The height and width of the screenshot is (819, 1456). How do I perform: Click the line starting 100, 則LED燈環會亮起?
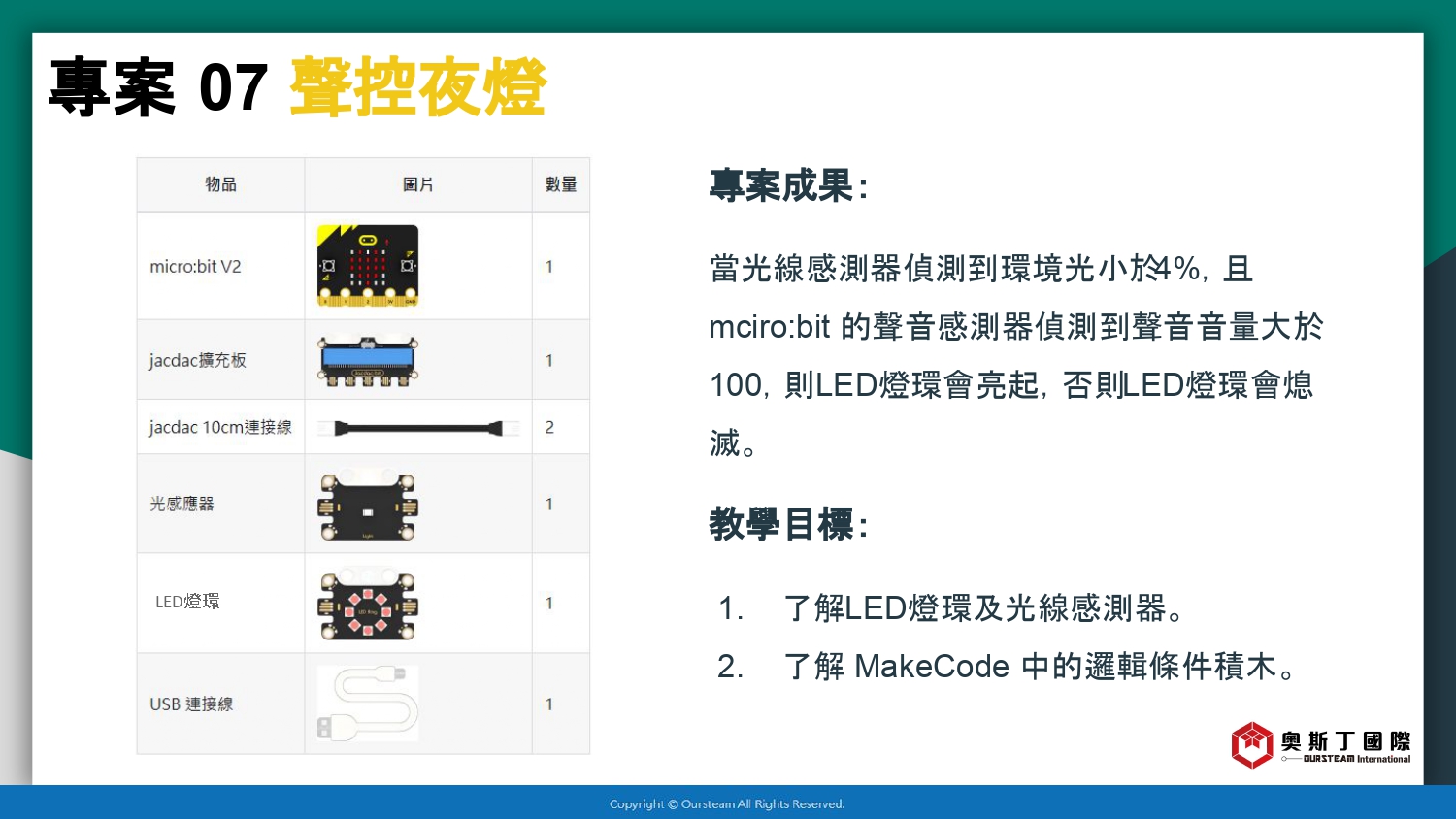coord(1011,385)
